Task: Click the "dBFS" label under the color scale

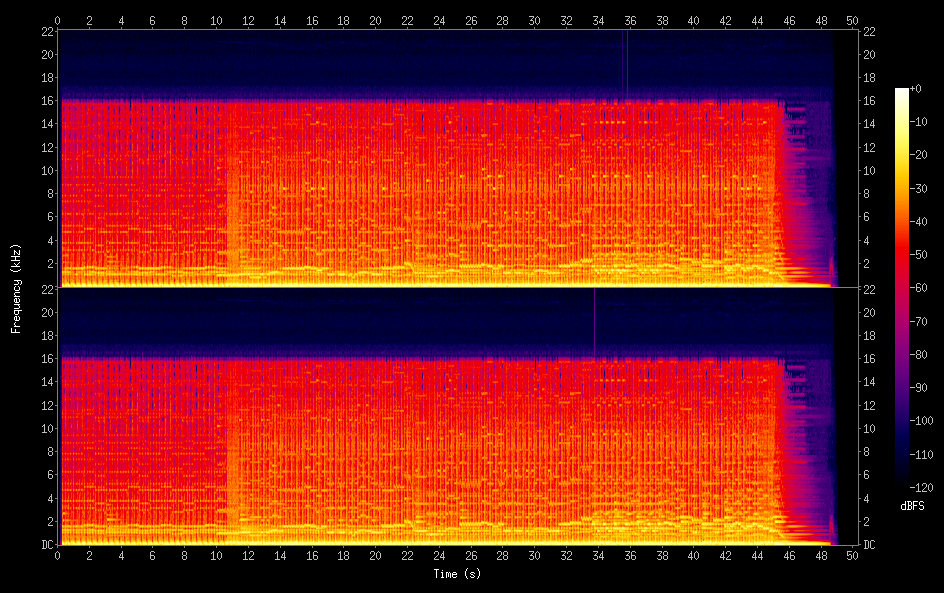Action: click(911, 507)
